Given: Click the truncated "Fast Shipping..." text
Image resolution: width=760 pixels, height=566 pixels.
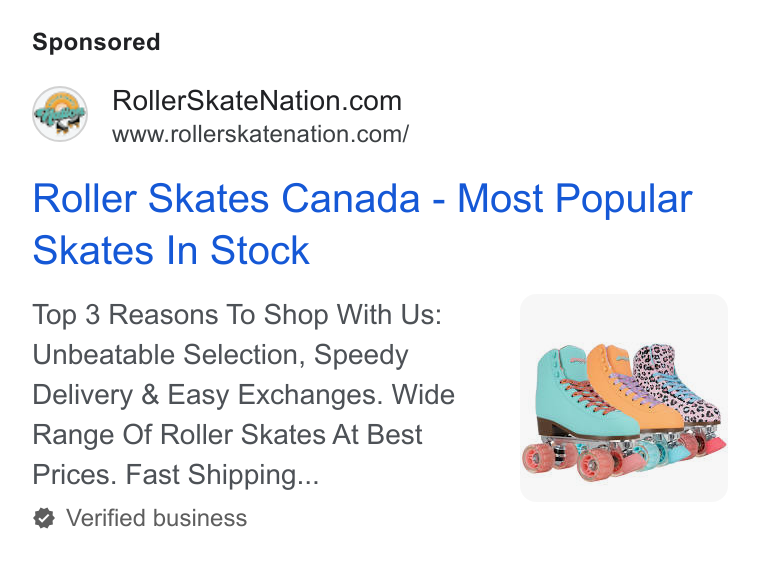Looking at the screenshot, I should [222, 475].
